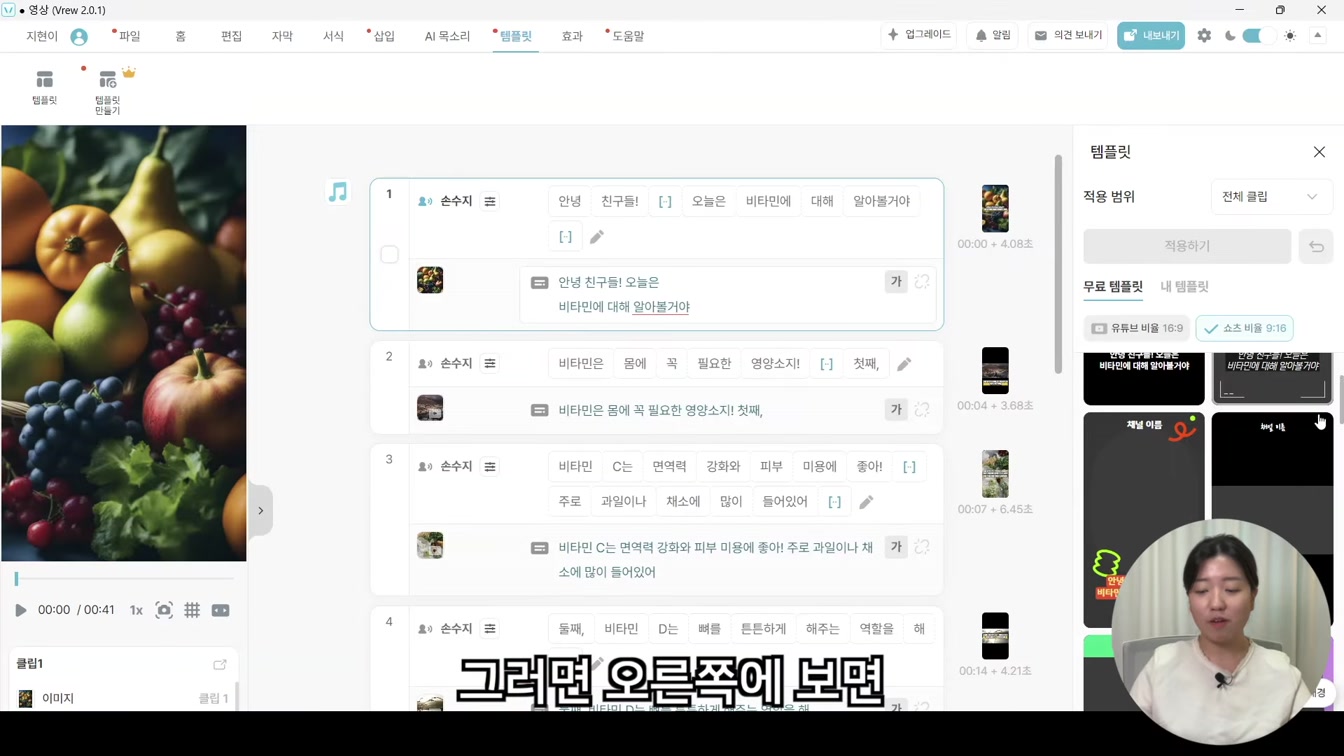Screen dimensions: 1344x756
Task: Click refresh icon on clip 2 caption
Action: coord(922,409)
